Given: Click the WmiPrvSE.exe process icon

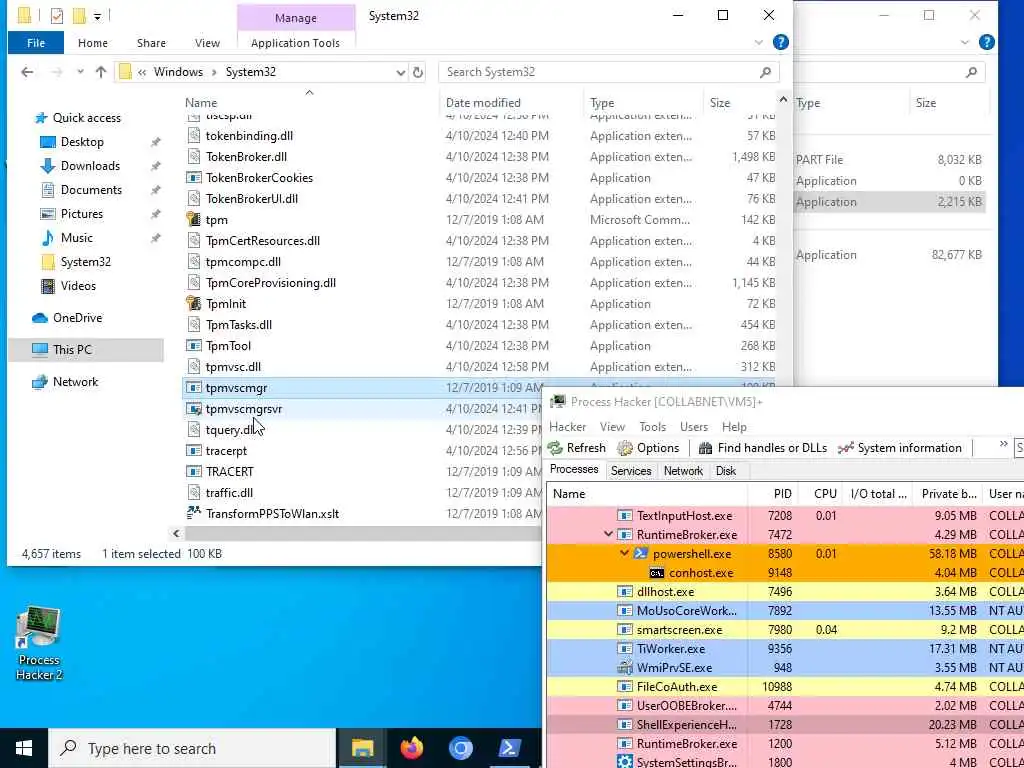Looking at the screenshot, I should [x=625, y=667].
